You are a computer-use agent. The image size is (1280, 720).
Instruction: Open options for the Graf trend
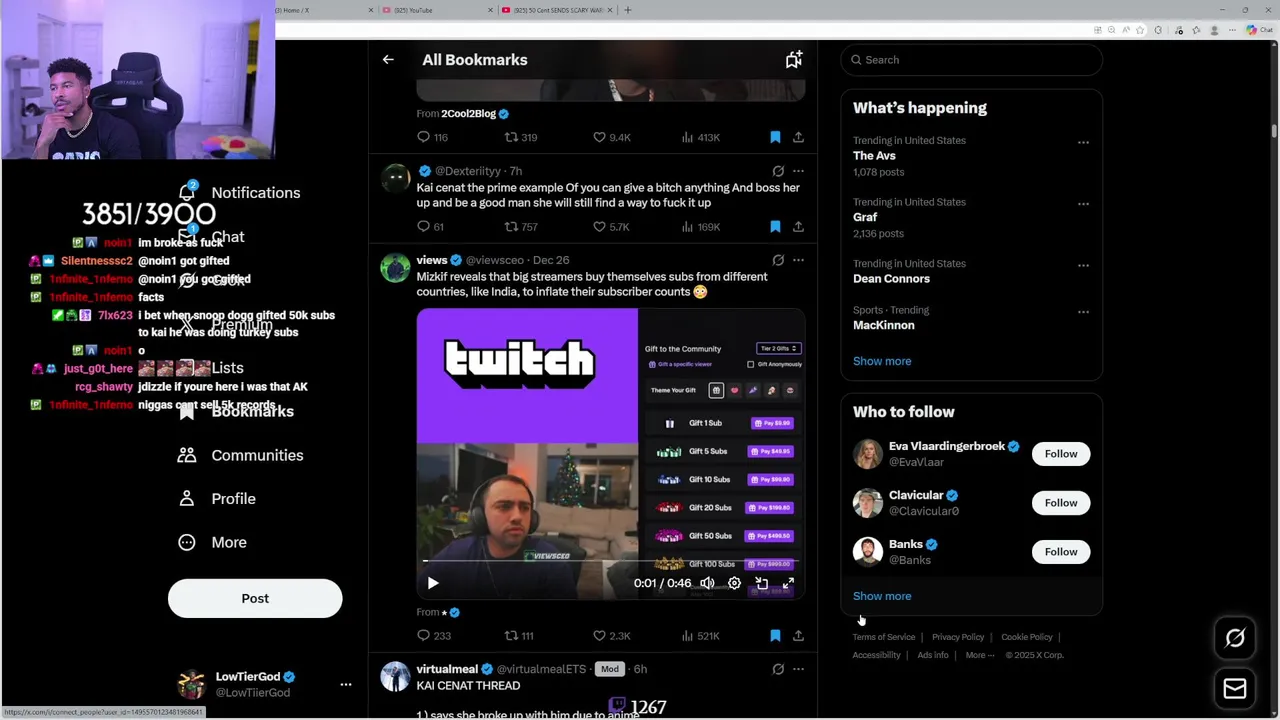pyautogui.click(x=1083, y=204)
